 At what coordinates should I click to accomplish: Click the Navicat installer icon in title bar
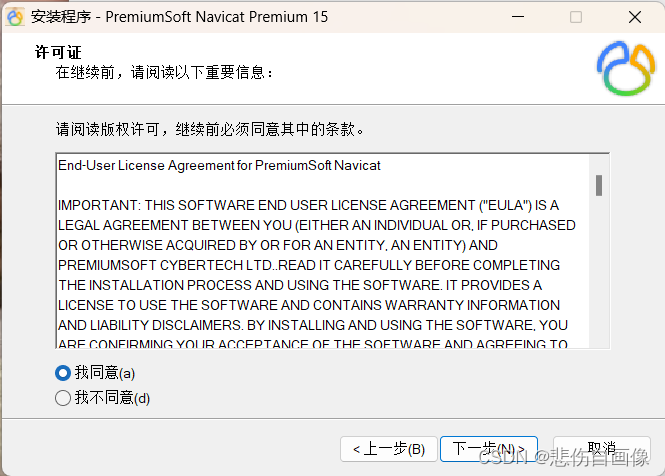[x=15, y=17]
